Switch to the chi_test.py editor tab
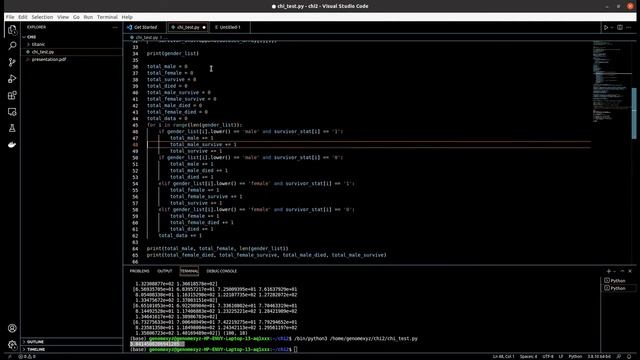The image size is (640, 360). click(188, 27)
